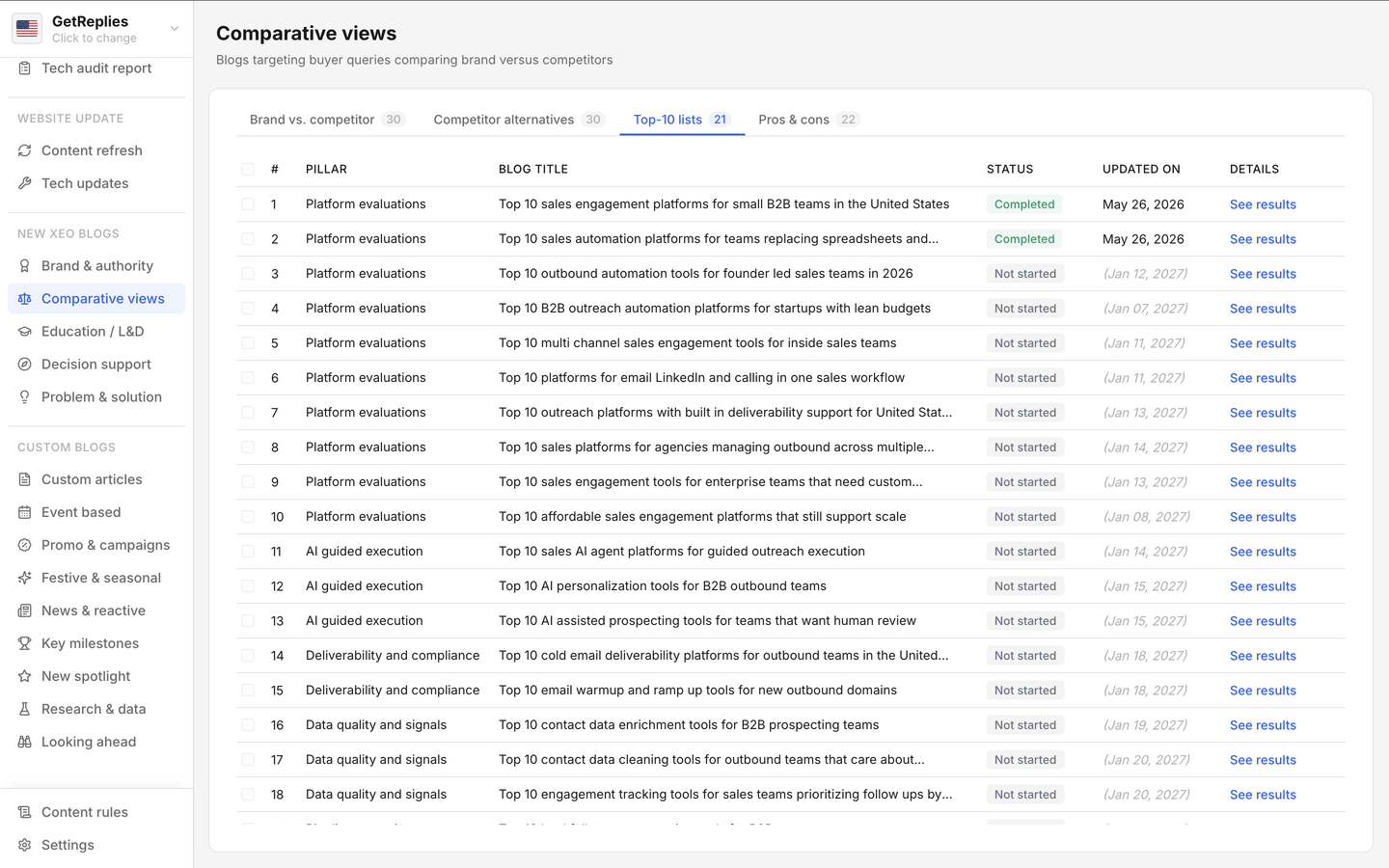This screenshot has height=868, width=1389.
Task: Click the Completed status badge in row 1
Action: click(x=1024, y=204)
